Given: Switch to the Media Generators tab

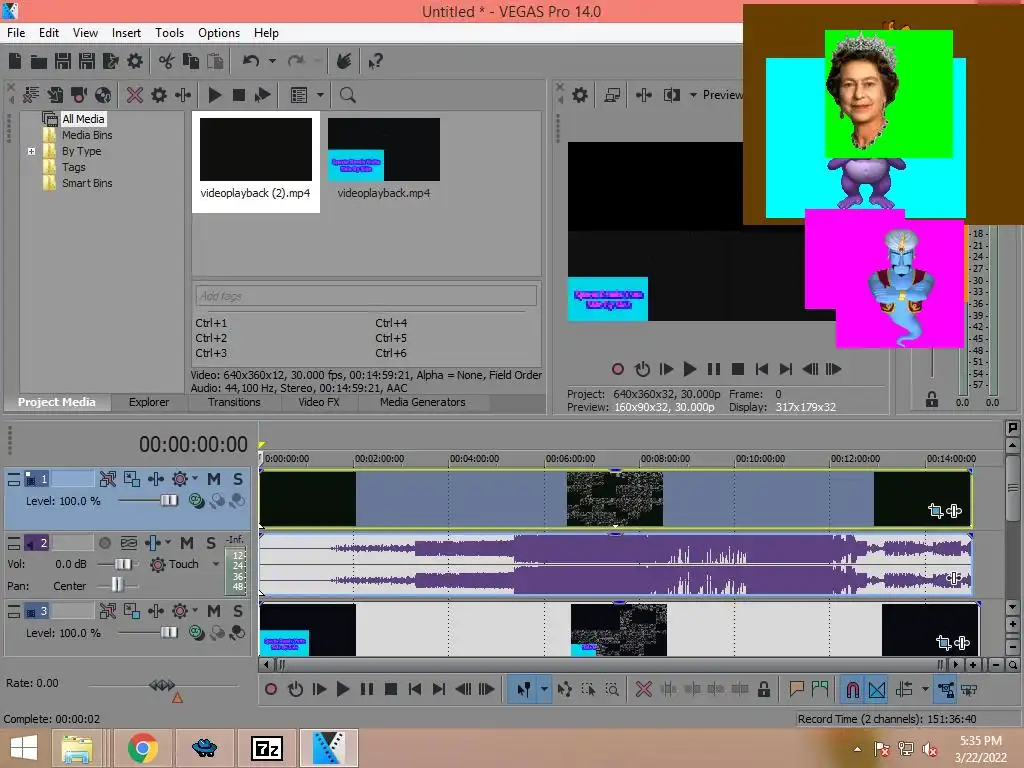Looking at the screenshot, I should point(423,402).
